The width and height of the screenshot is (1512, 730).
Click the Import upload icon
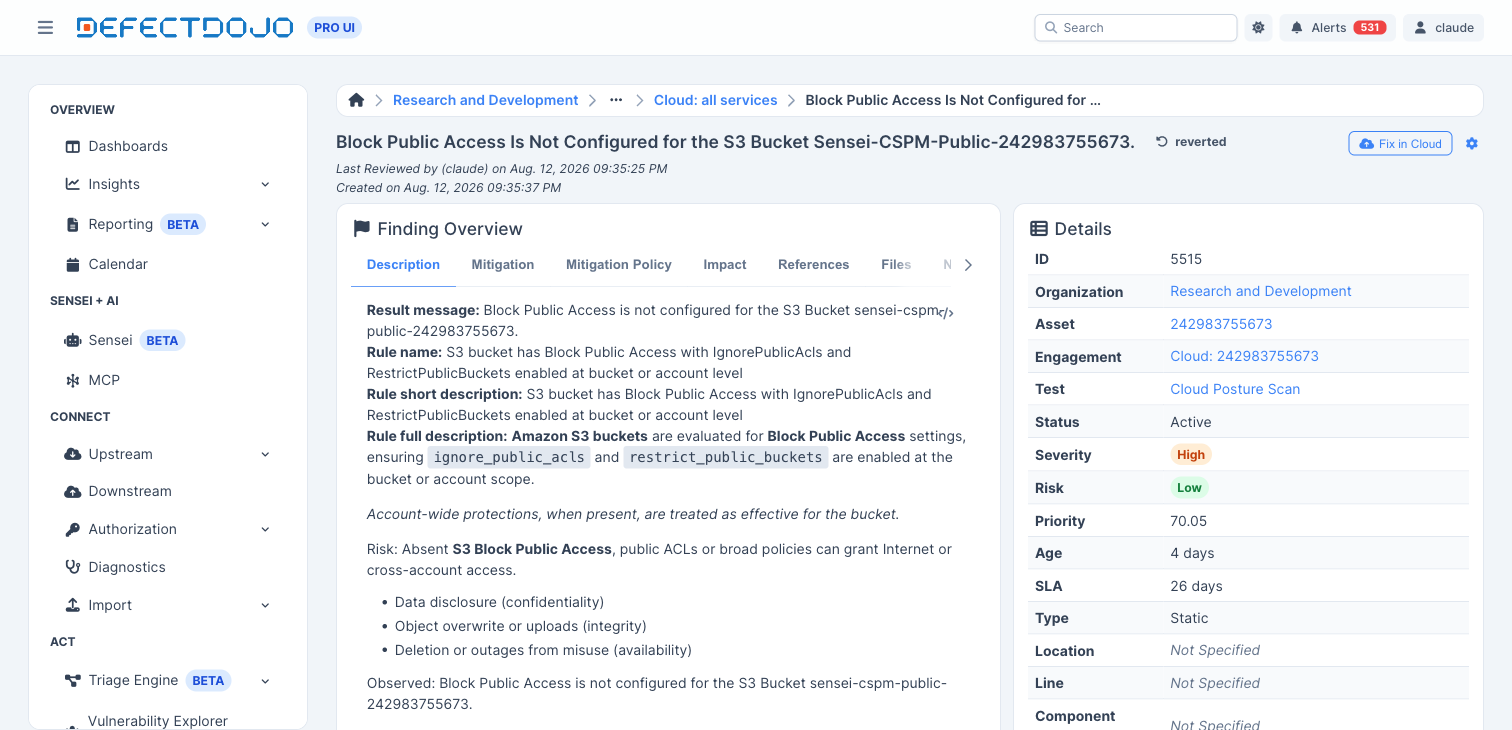(72, 605)
